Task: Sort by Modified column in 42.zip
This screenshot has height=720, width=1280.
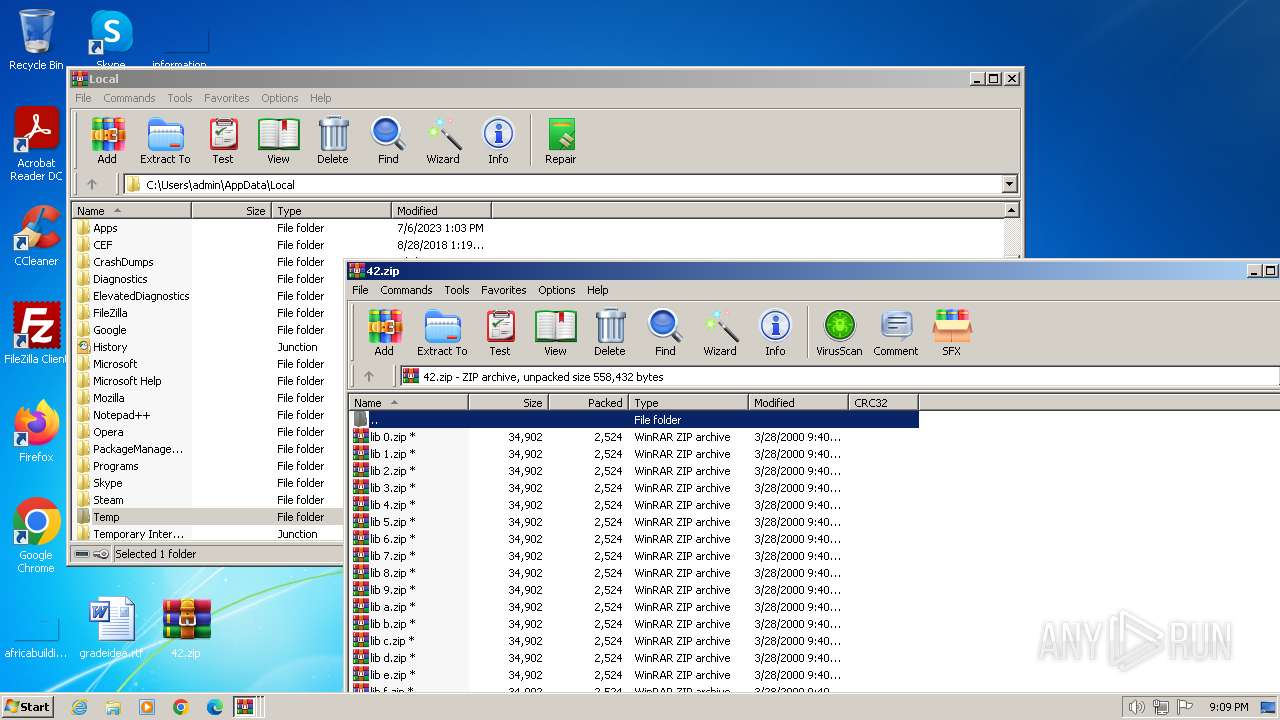Action: click(798, 402)
